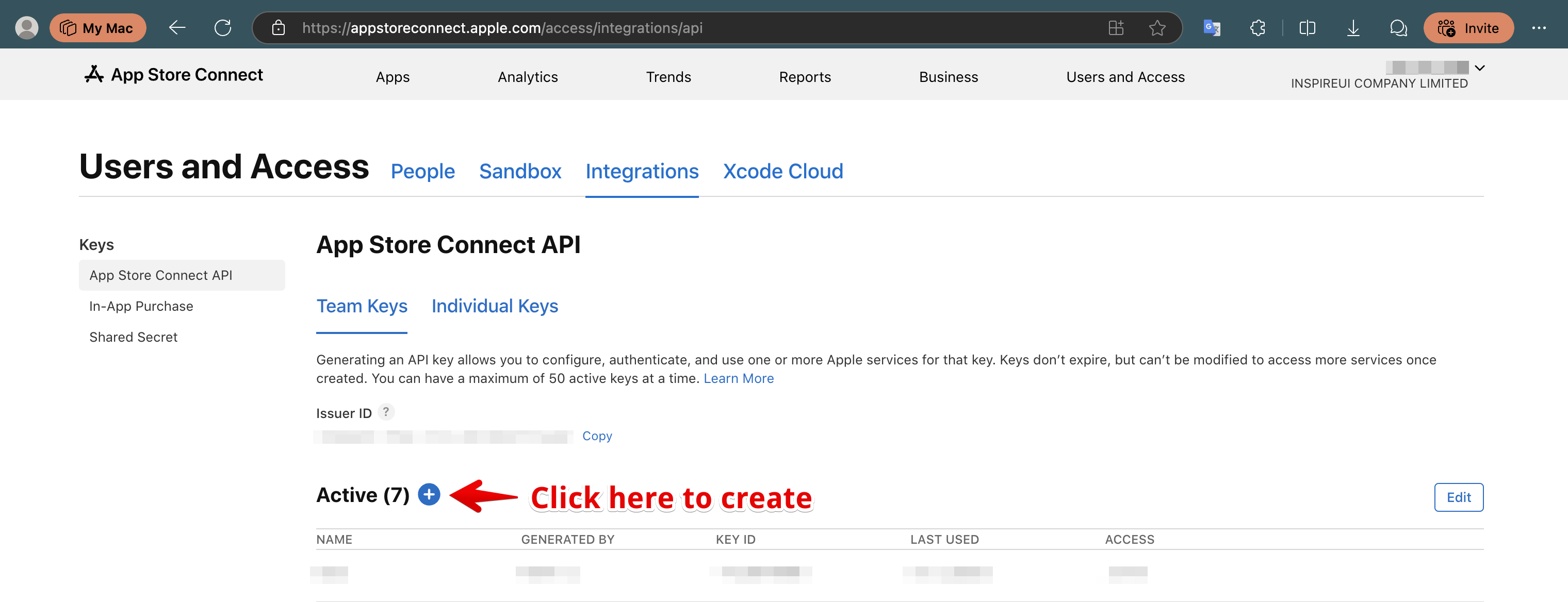Expand the account dropdown chevron
This screenshot has height=602, width=1568.
click(x=1480, y=68)
